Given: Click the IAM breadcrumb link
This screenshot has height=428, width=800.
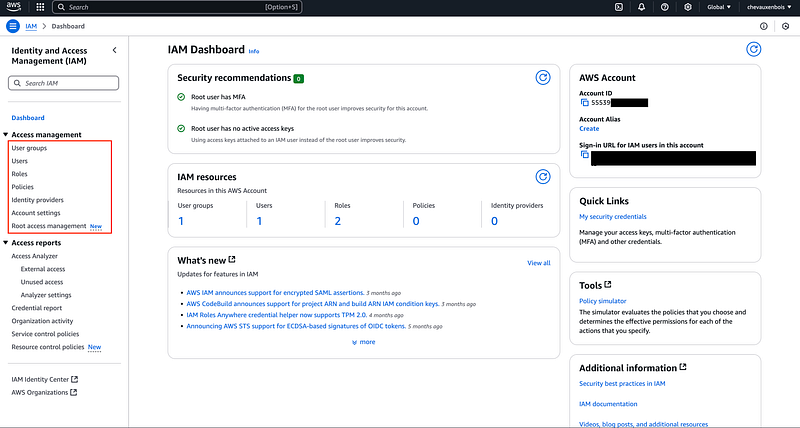Looking at the screenshot, I should [x=31, y=26].
